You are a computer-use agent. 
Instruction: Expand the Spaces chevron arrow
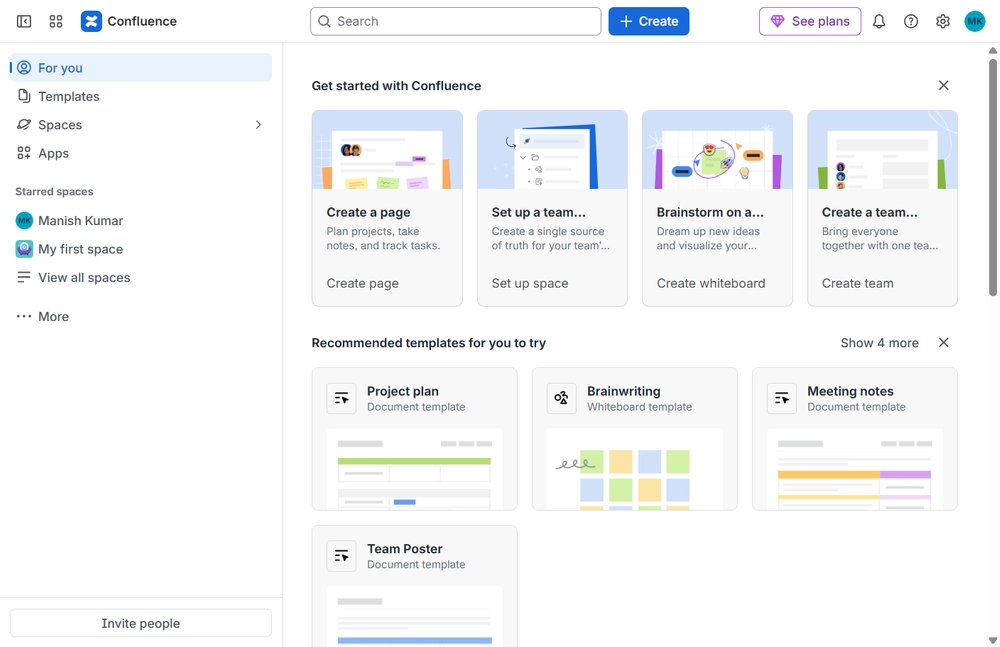pos(258,124)
